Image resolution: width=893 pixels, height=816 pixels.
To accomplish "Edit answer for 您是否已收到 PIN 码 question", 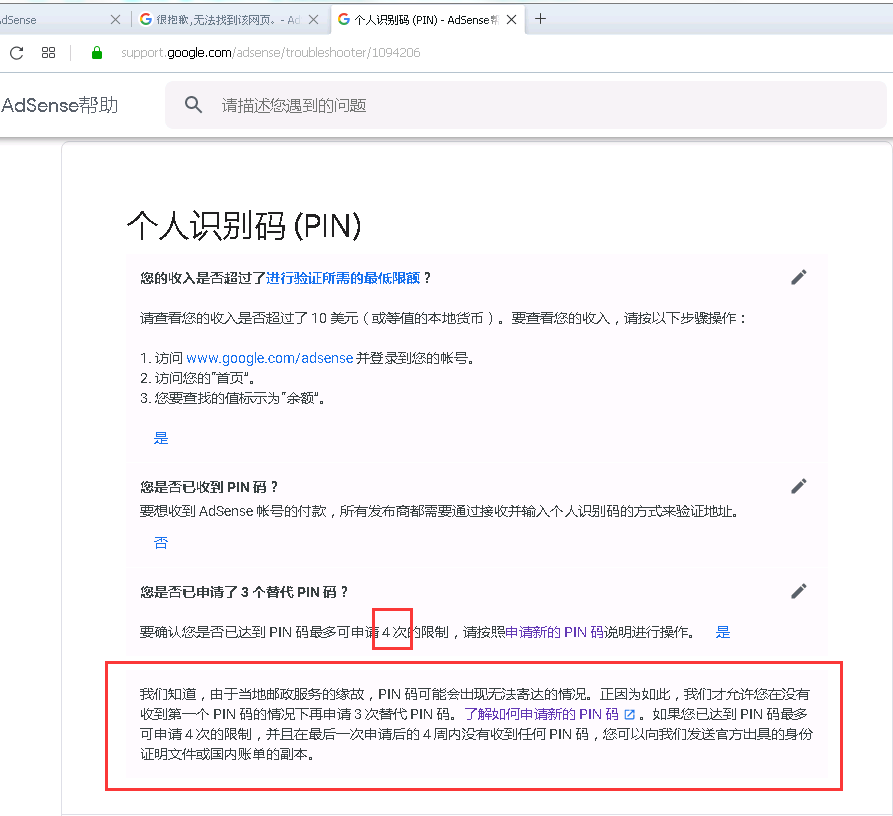I will click(798, 486).
